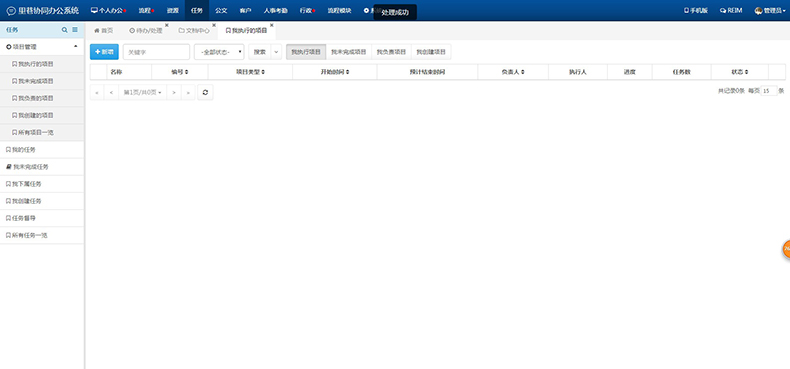Sort the table by 状态 column
Viewport: 790px width, 369px height.
click(740, 72)
